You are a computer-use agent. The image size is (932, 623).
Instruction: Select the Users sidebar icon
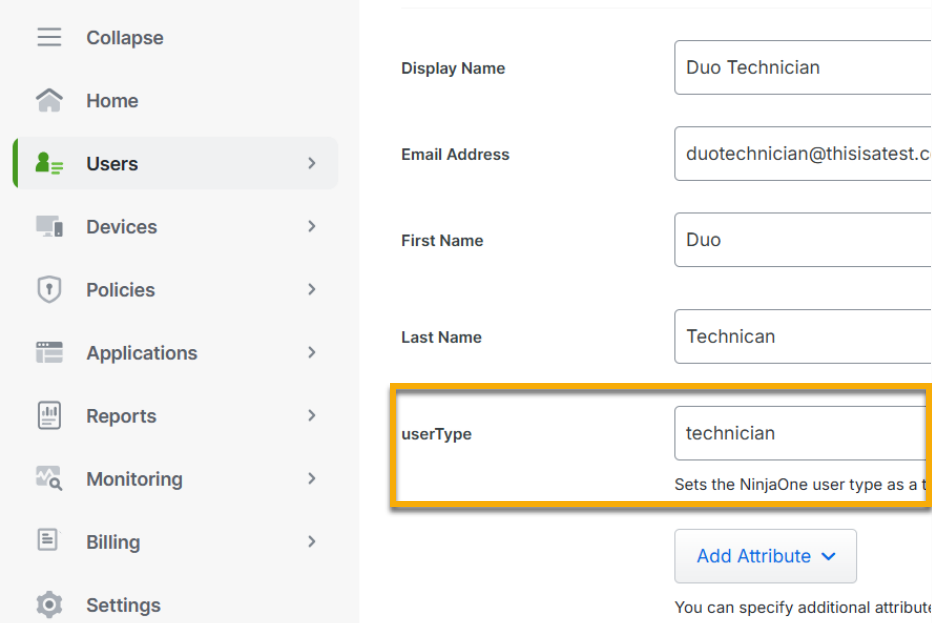48,163
